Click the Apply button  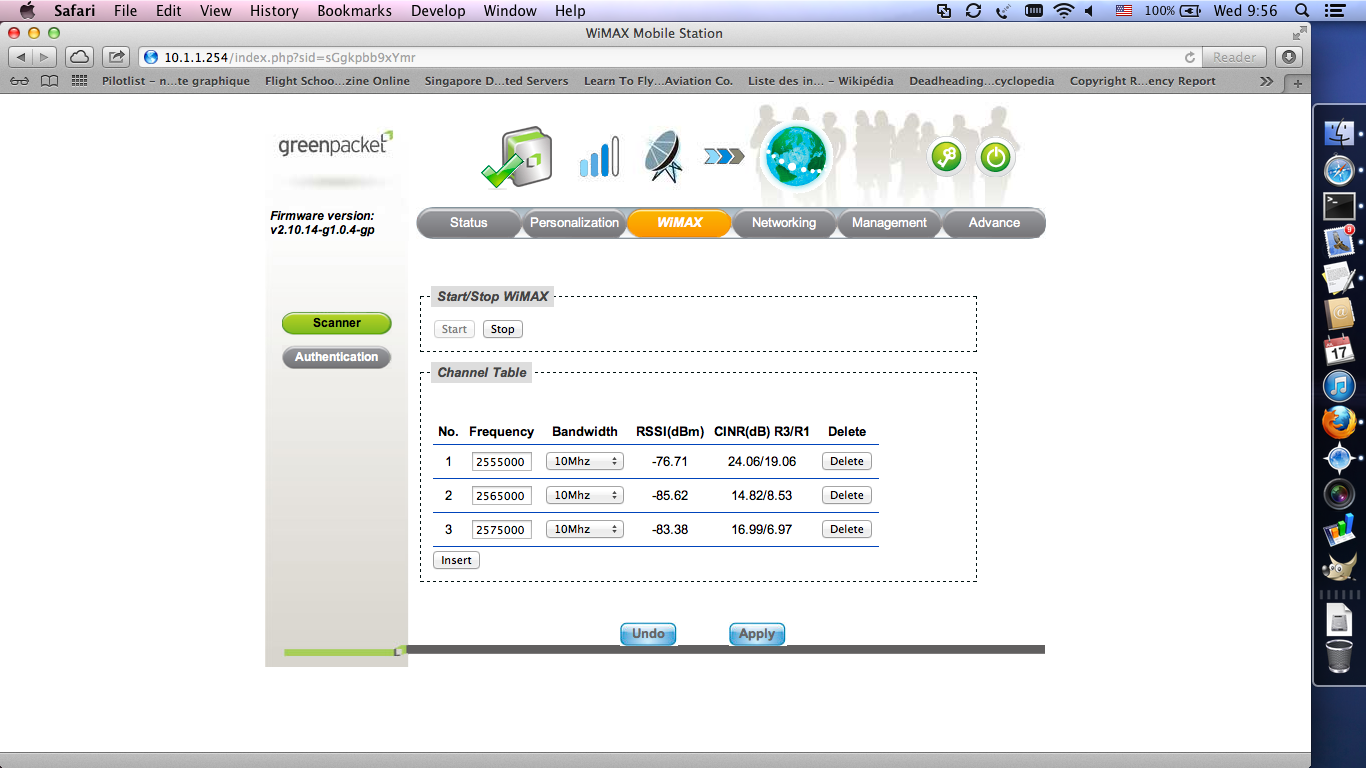757,634
